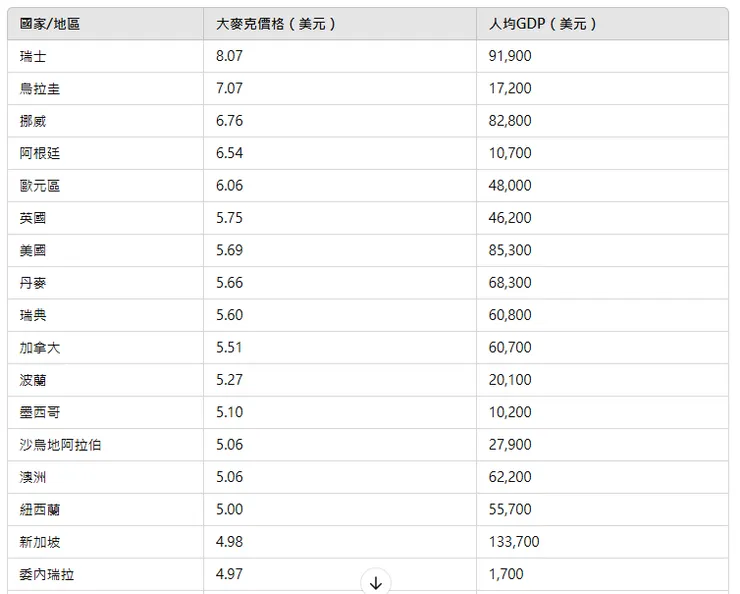740x594 pixels.
Task: Select the 85,300 GDP value
Action: [x=511, y=250]
